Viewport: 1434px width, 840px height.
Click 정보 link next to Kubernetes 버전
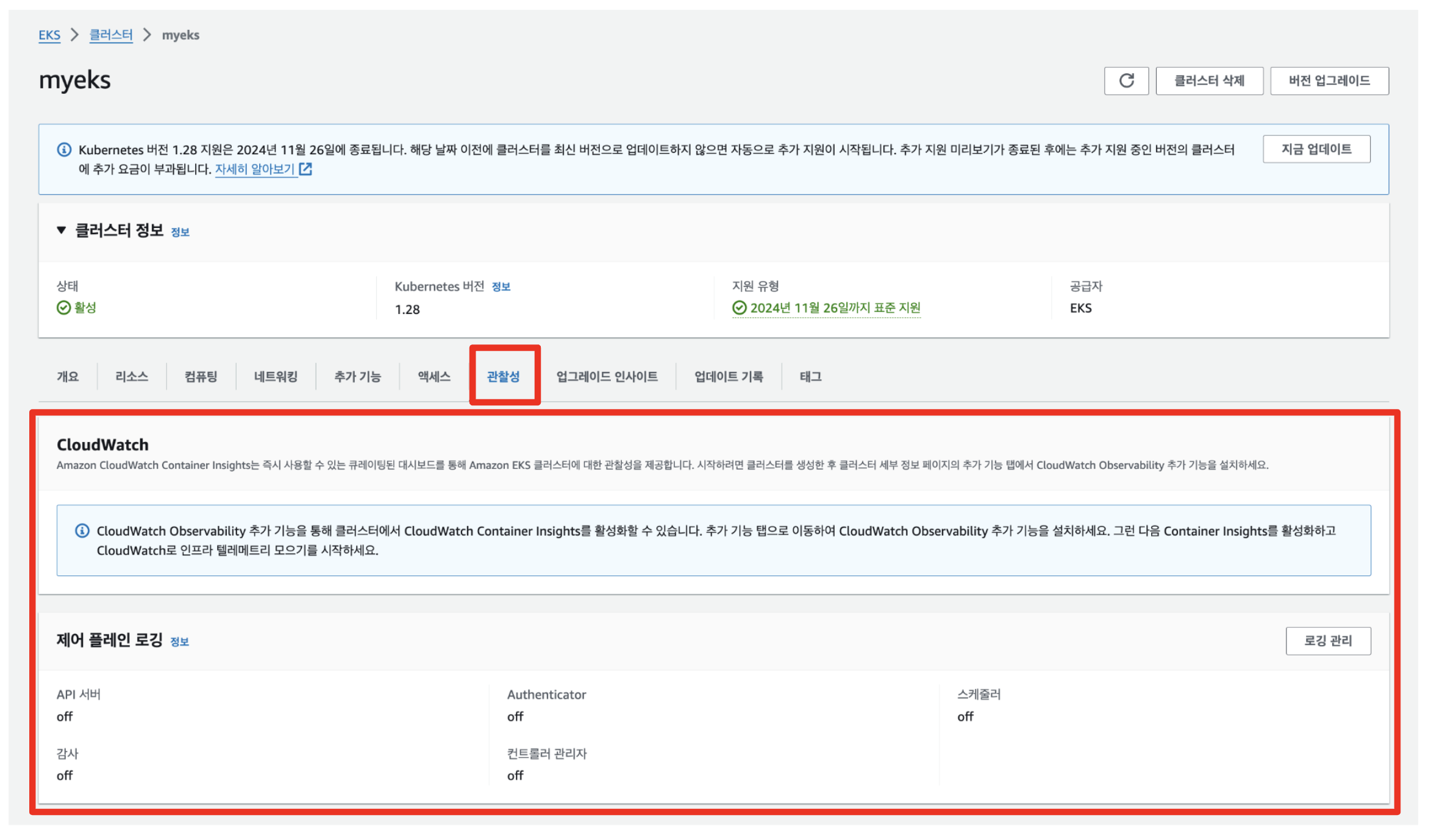pyautogui.click(x=501, y=287)
